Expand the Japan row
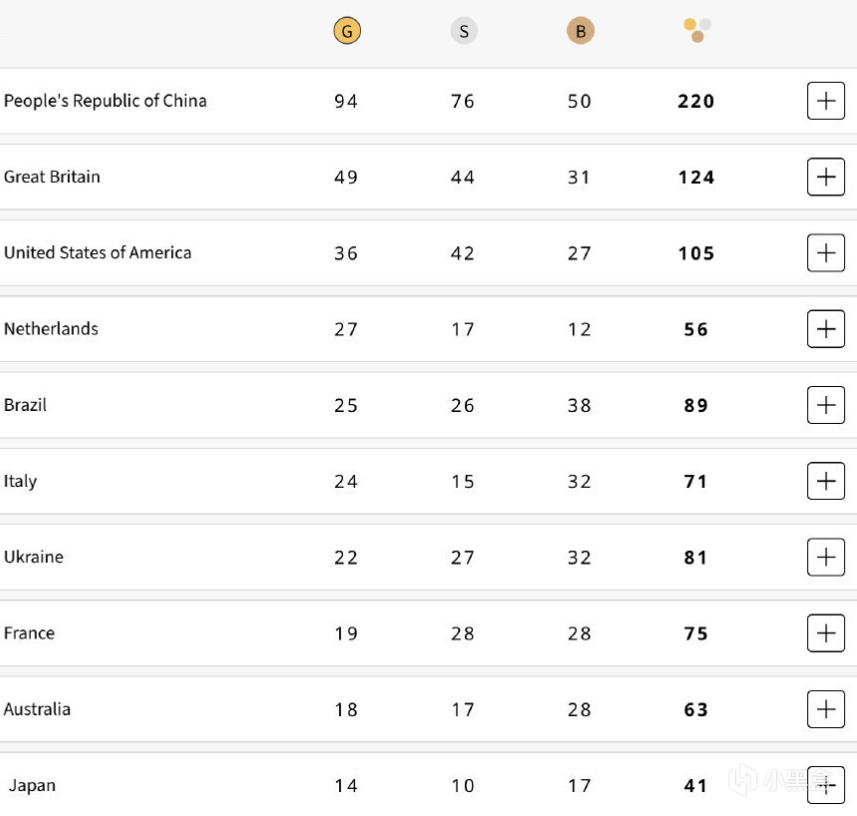 click(x=825, y=785)
